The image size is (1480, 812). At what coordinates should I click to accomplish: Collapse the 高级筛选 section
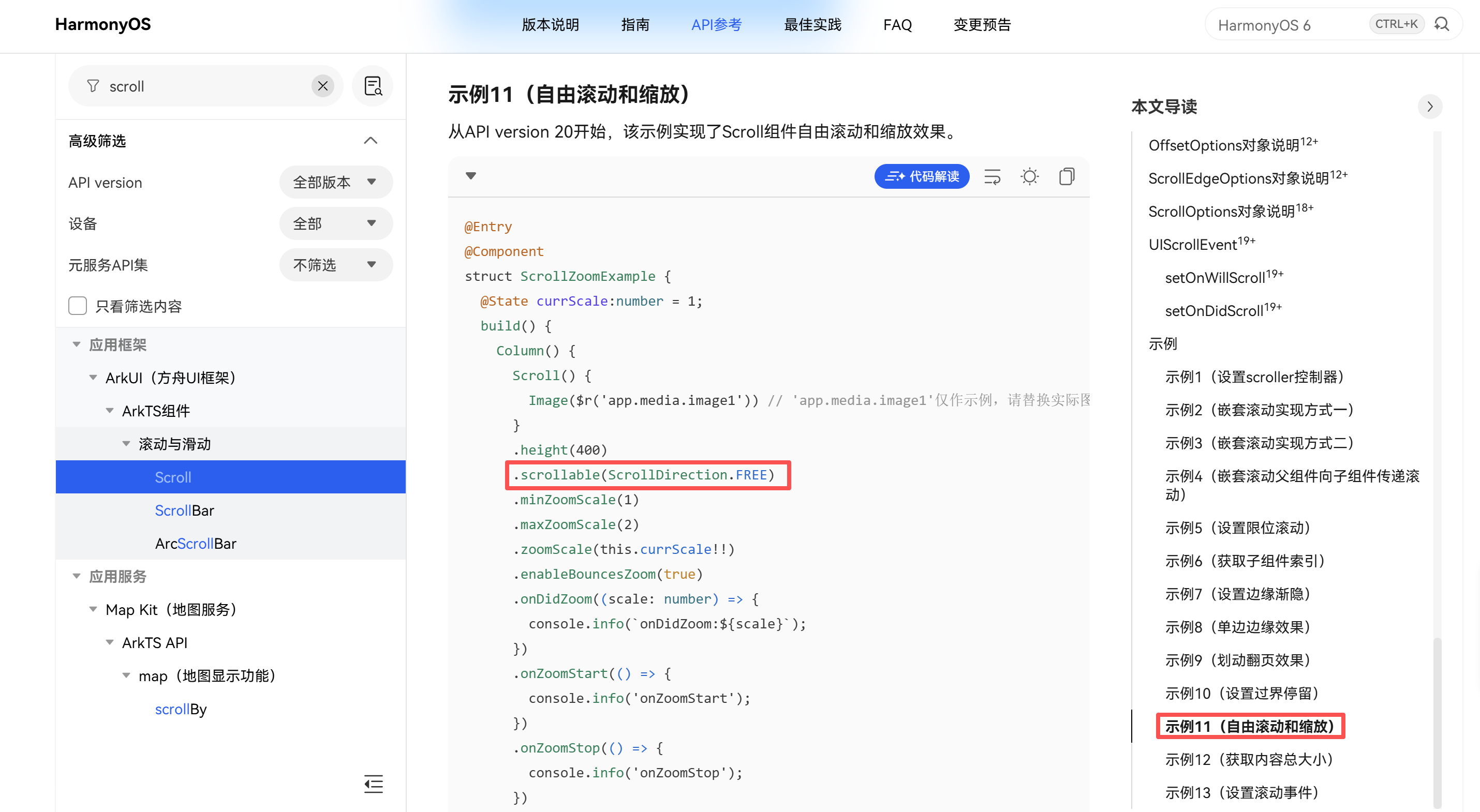pos(371,141)
